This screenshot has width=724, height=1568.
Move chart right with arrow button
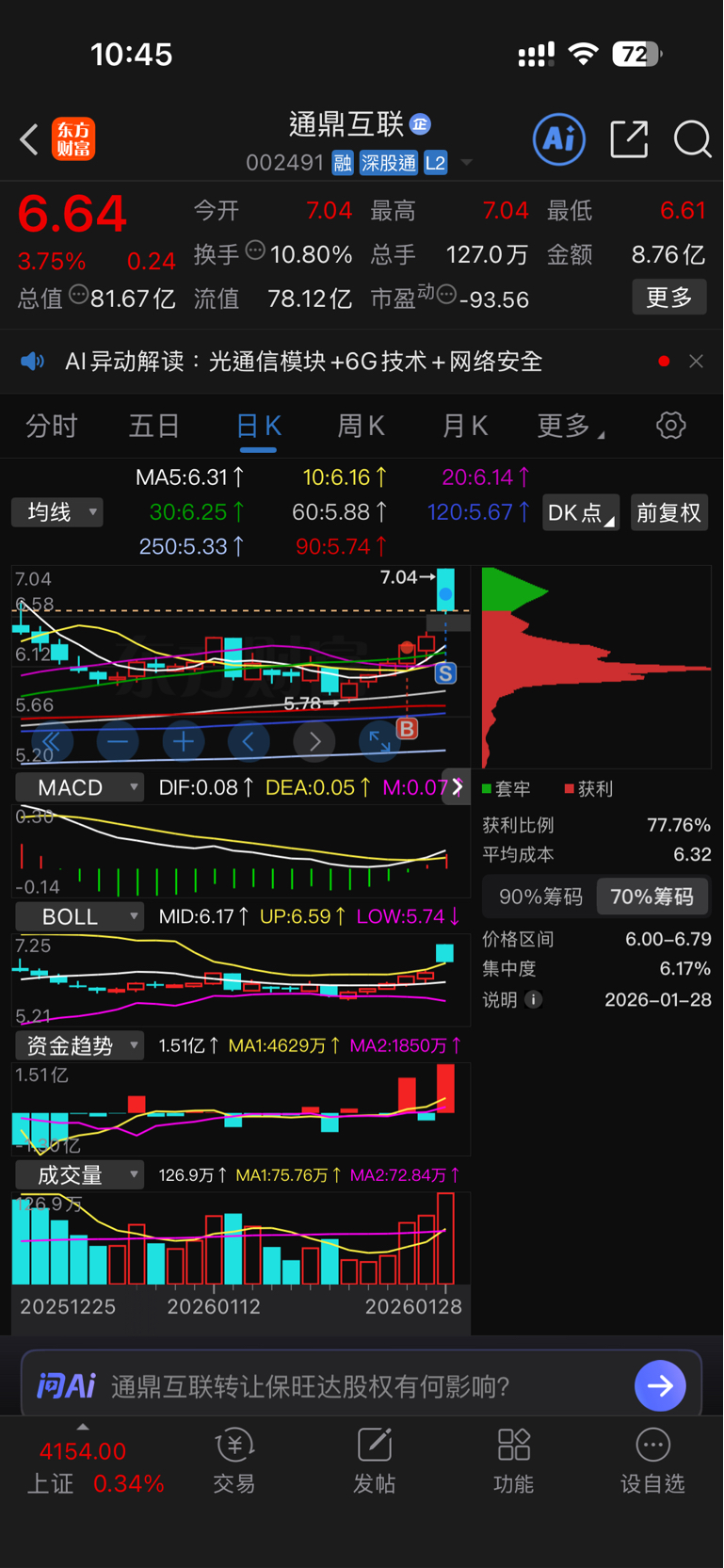(x=314, y=742)
